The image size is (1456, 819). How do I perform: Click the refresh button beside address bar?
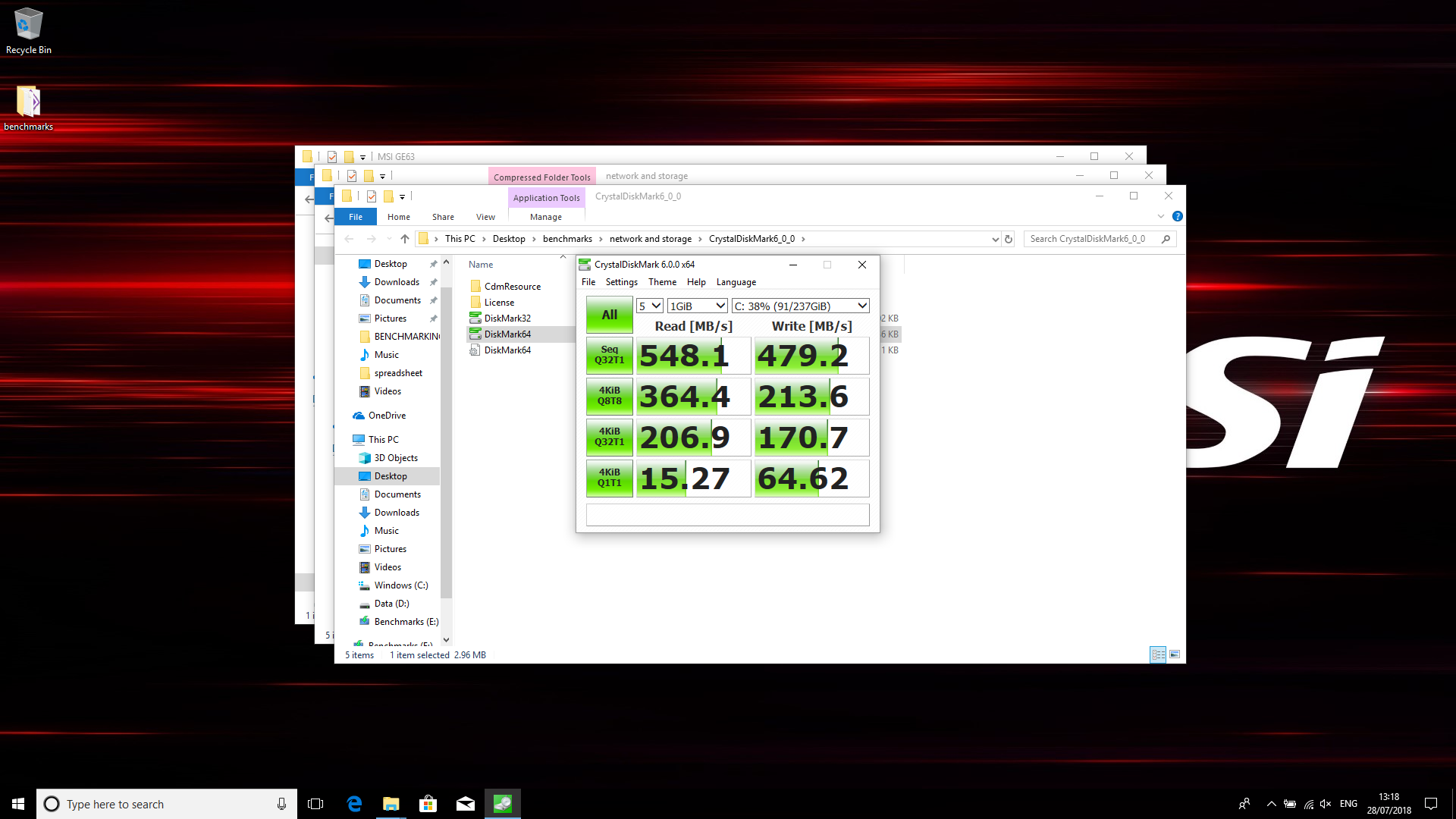(x=1009, y=239)
